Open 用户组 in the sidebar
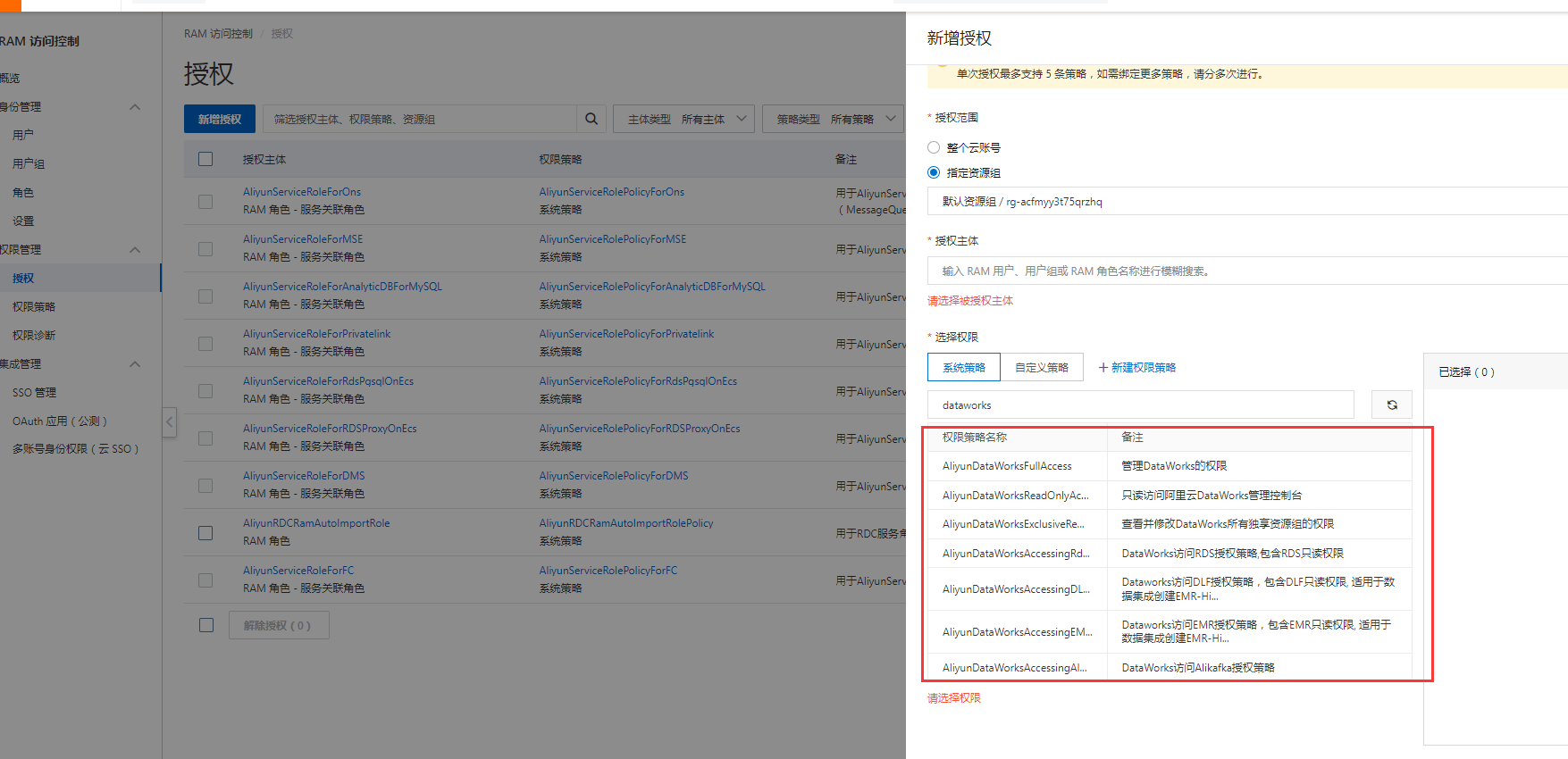Image resolution: width=1568 pixels, height=759 pixels. pos(29,164)
